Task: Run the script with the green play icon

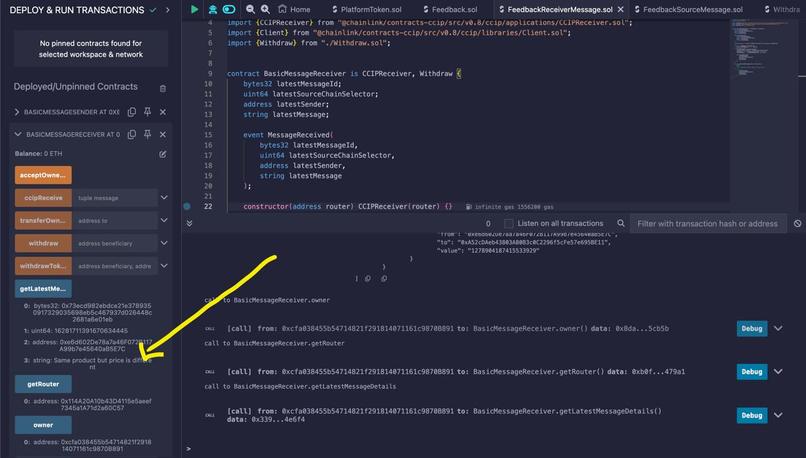Action: point(194,9)
